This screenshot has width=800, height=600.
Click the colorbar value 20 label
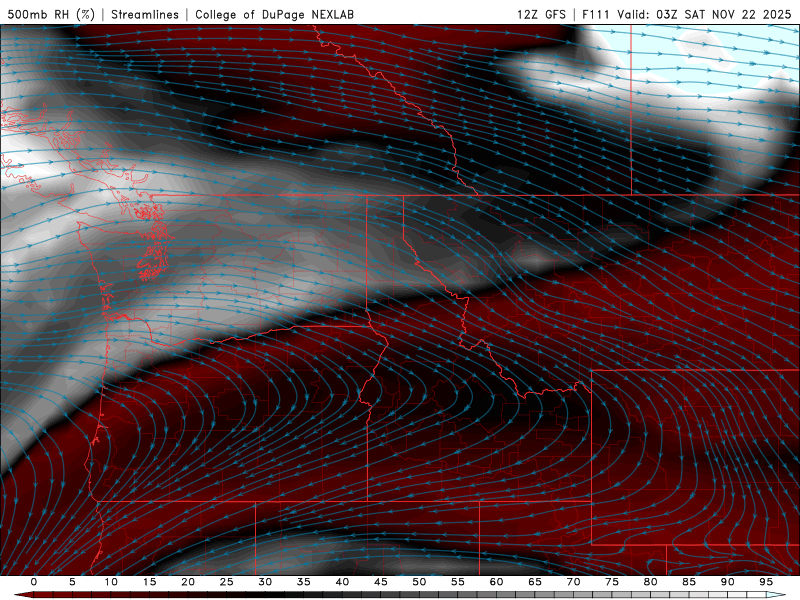coord(188,582)
